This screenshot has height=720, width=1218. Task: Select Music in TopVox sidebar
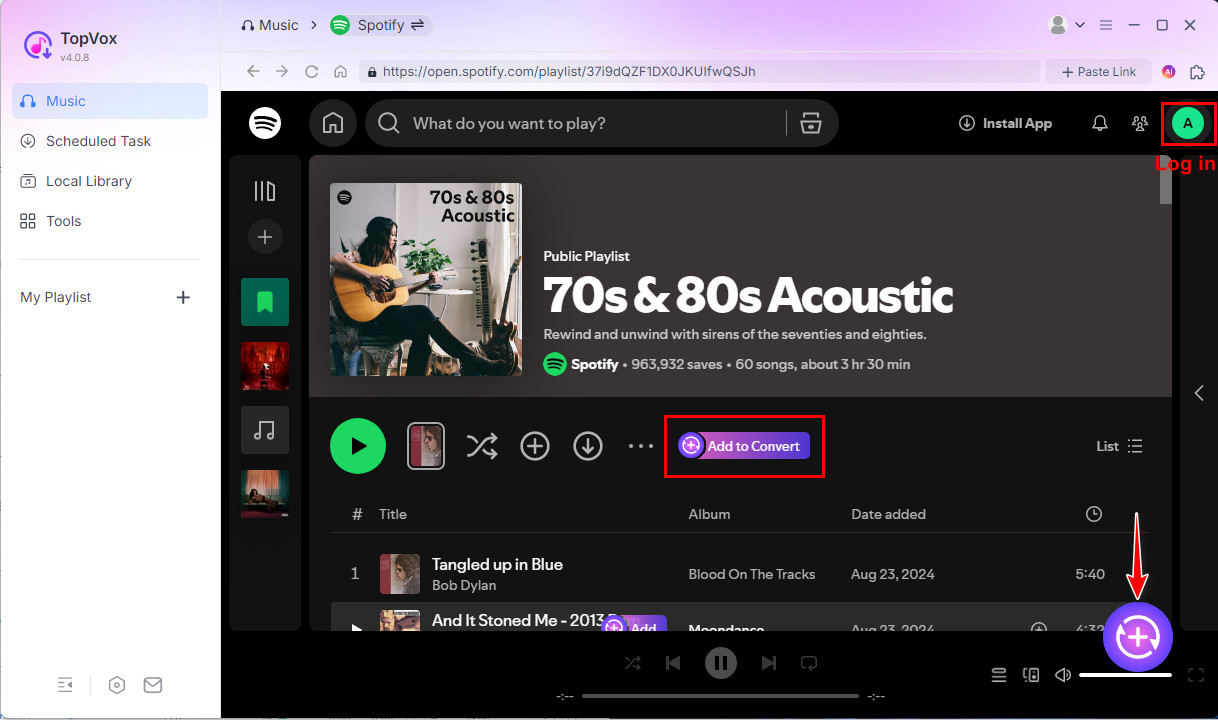[110, 101]
